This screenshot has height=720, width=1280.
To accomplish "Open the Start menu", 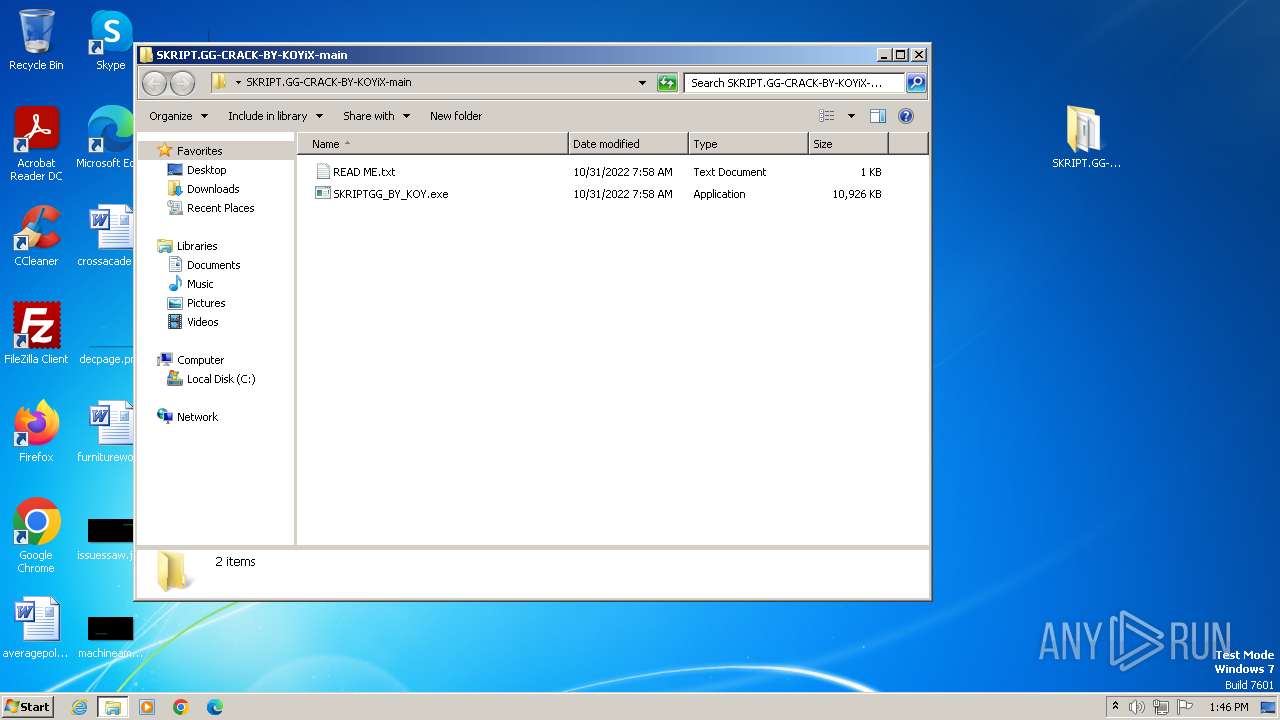I will [x=27, y=706].
